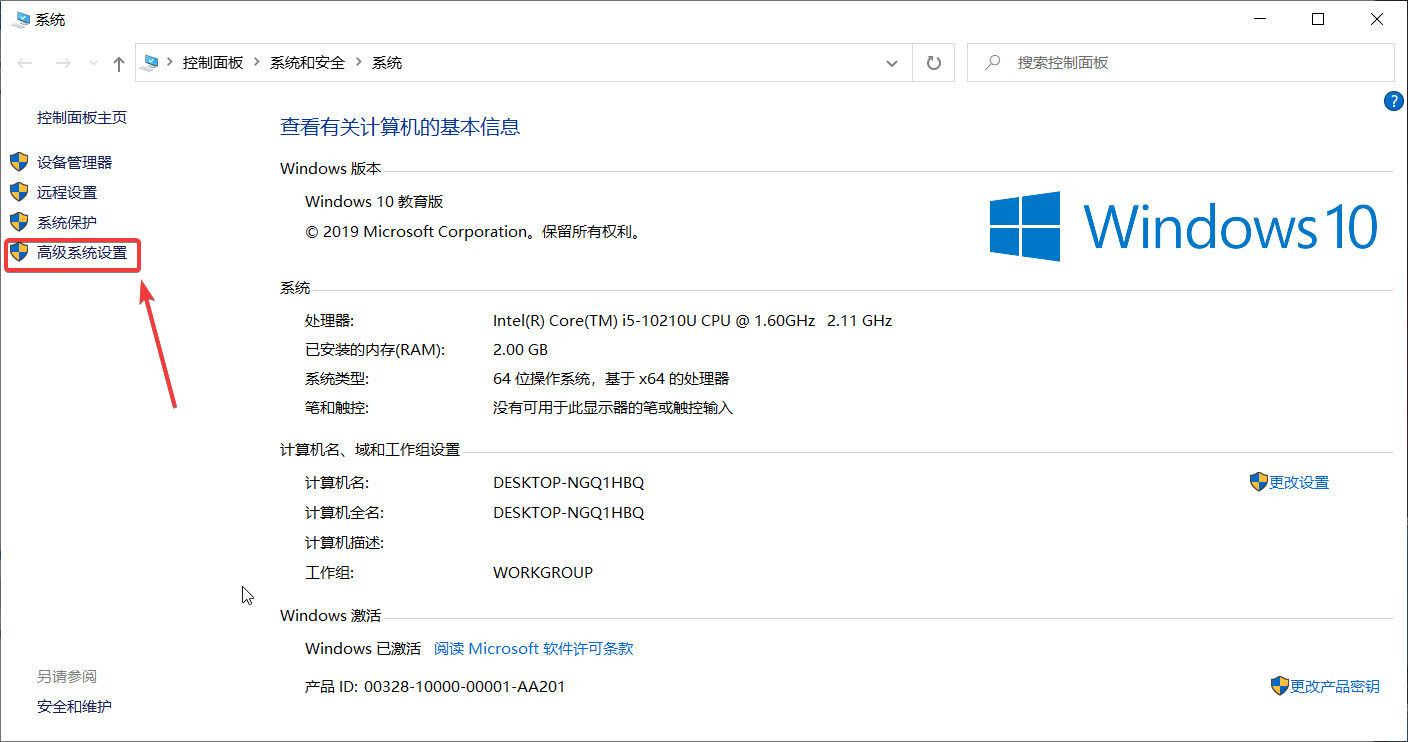The width and height of the screenshot is (1408, 742).
Task: Click the shield icon beside 设备管理器
Action: 19,162
